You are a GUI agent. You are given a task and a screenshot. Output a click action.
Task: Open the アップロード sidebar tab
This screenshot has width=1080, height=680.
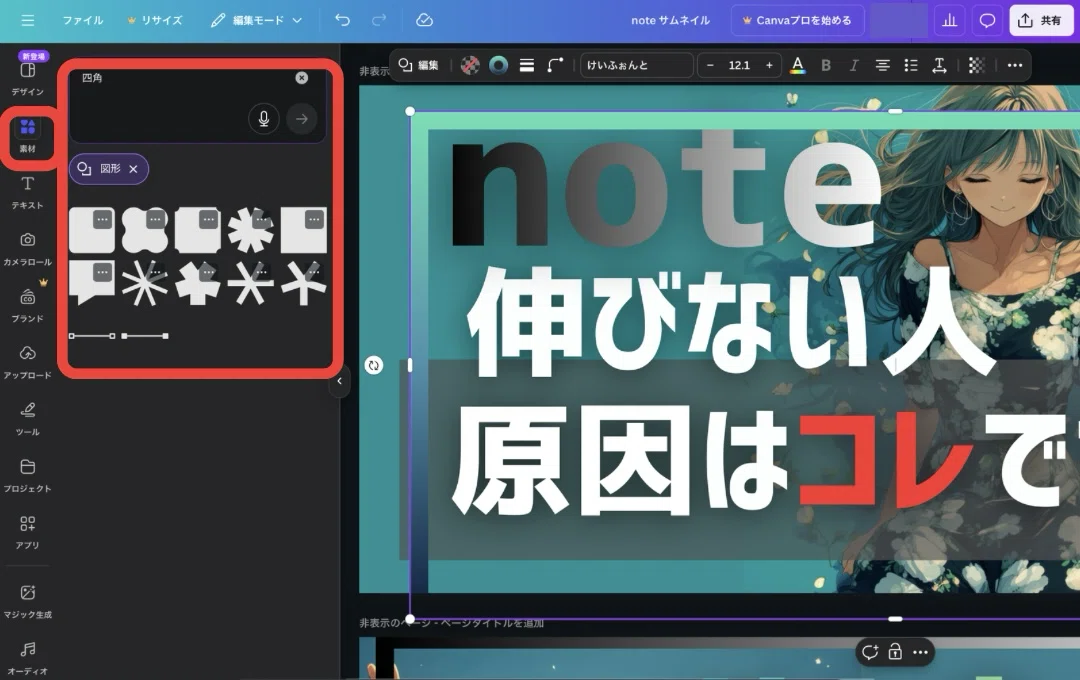[28, 362]
